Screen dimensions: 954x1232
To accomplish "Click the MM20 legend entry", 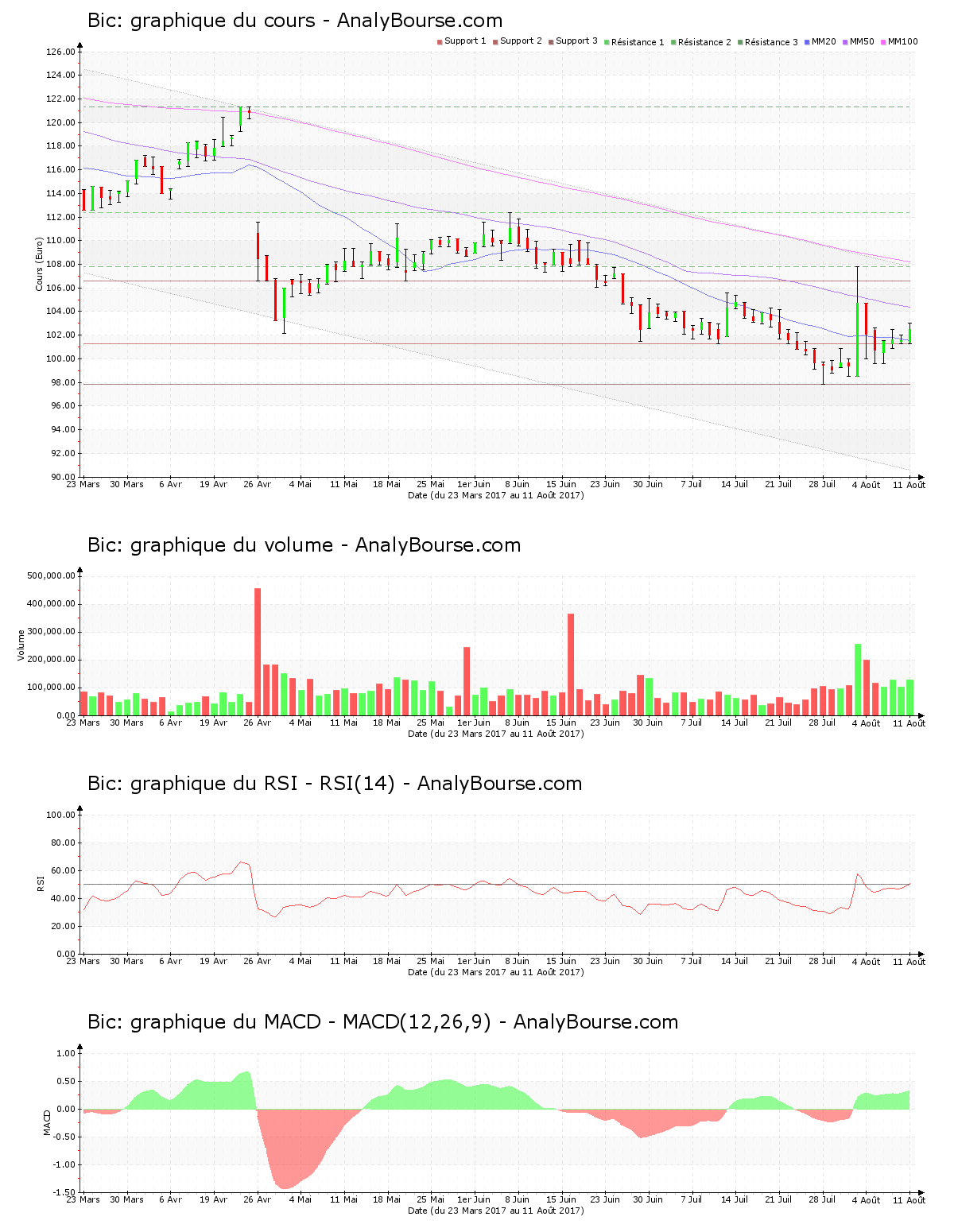I will [x=820, y=41].
